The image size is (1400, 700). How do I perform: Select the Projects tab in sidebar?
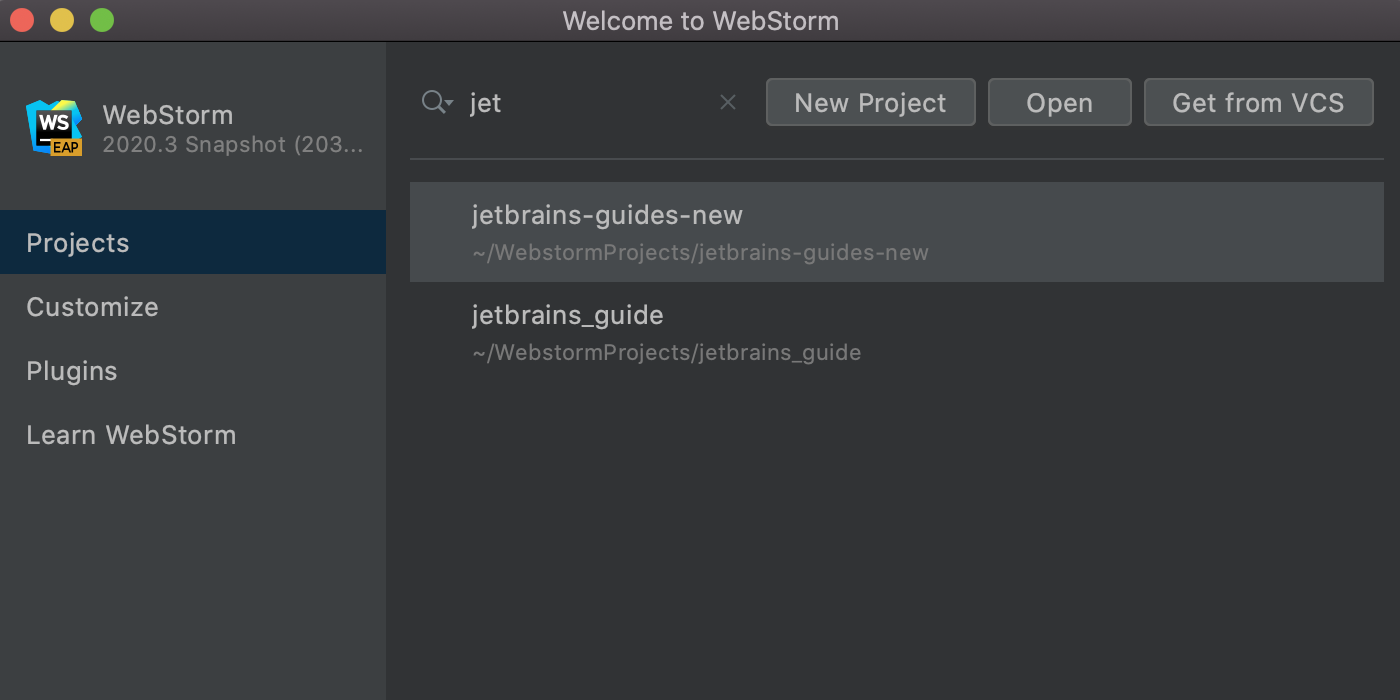coord(193,242)
